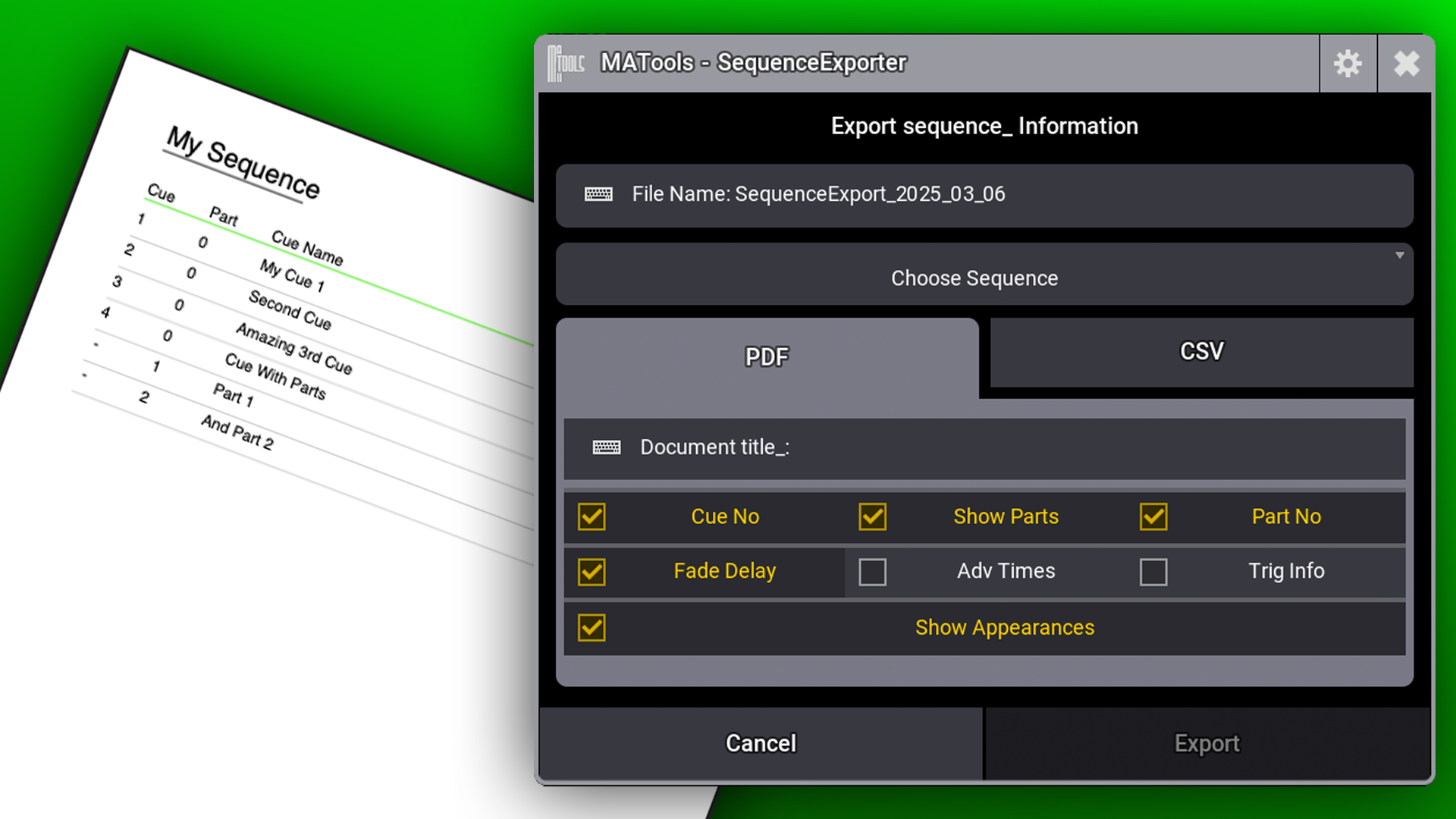Switch to the CSV tab
1456x819 pixels.
[x=1202, y=352]
